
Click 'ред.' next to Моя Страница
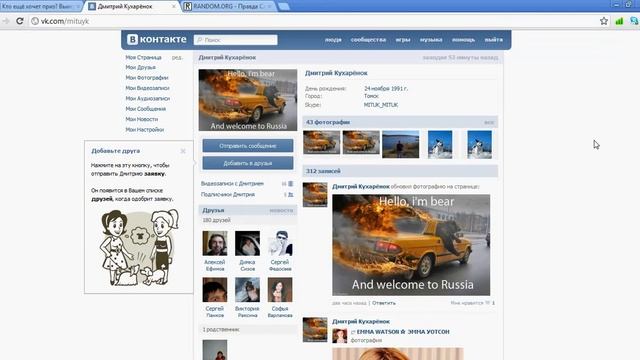point(177,58)
